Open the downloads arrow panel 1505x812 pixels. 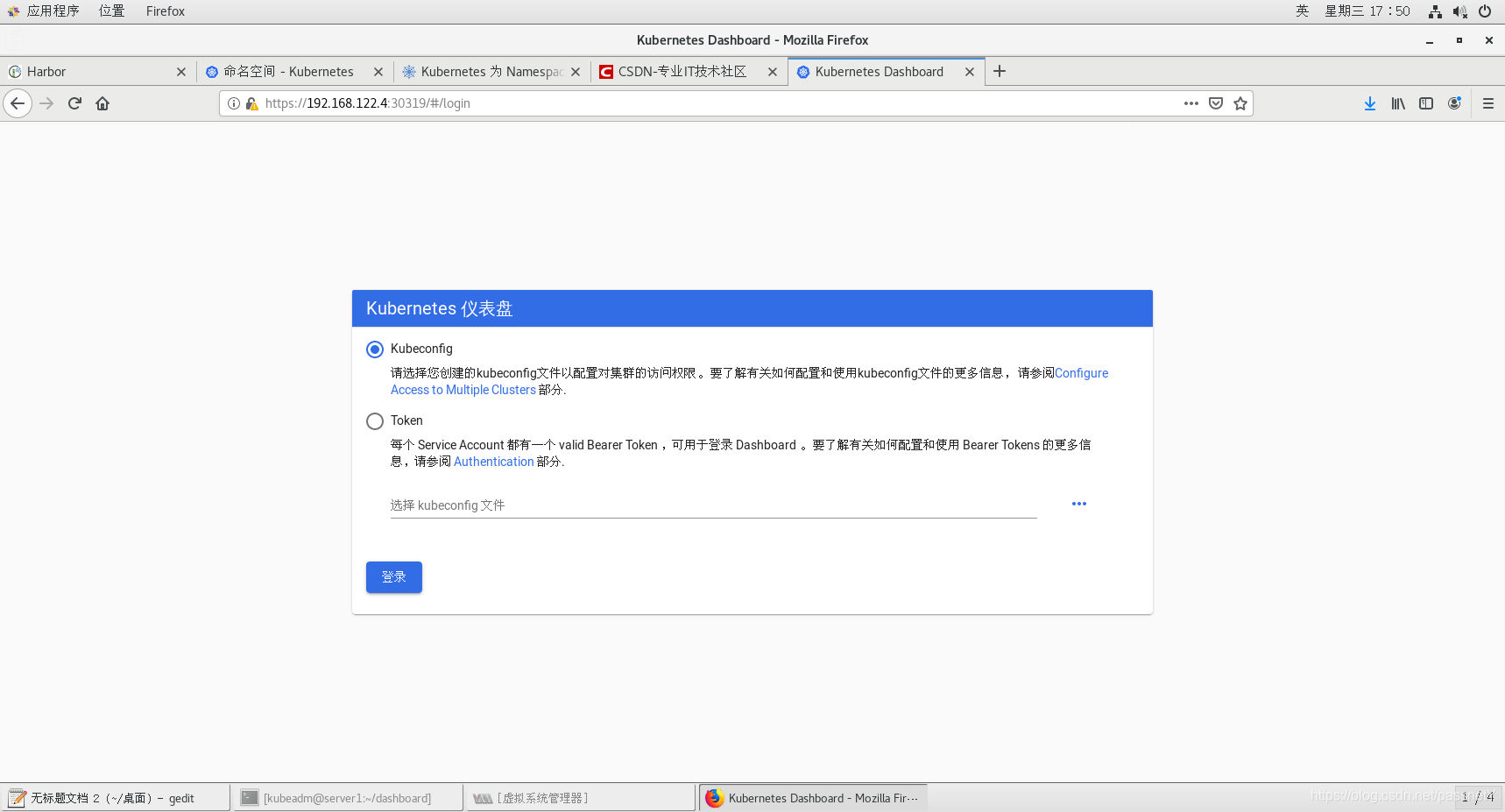1370,103
